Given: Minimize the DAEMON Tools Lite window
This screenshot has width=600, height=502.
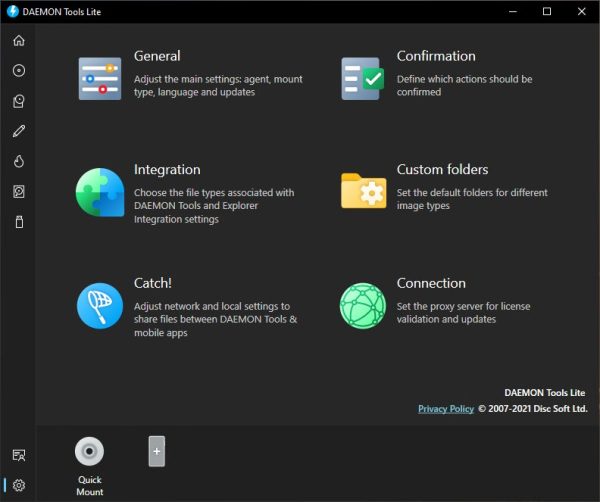Looking at the screenshot, I should point(513,11).
